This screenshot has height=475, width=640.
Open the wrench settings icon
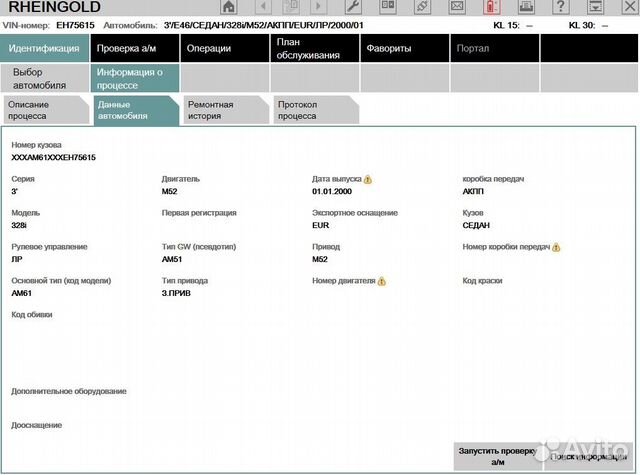[353, 7]
